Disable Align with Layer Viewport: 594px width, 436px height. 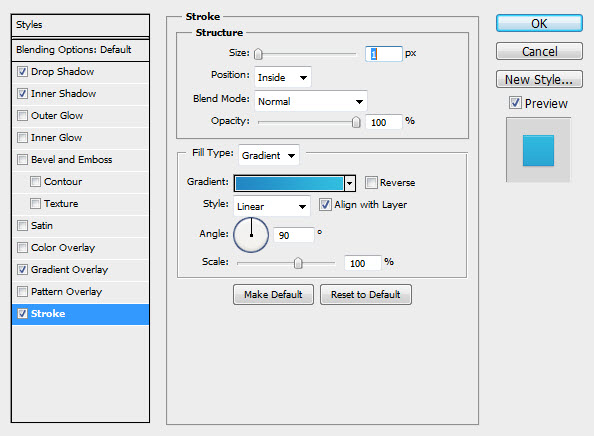[x=325, y=205]
